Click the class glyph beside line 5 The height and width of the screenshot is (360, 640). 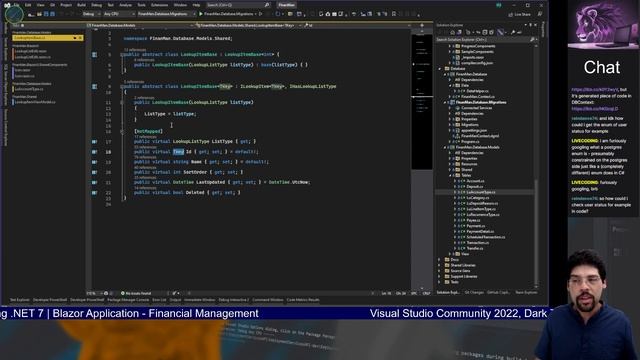coord(94,54)
